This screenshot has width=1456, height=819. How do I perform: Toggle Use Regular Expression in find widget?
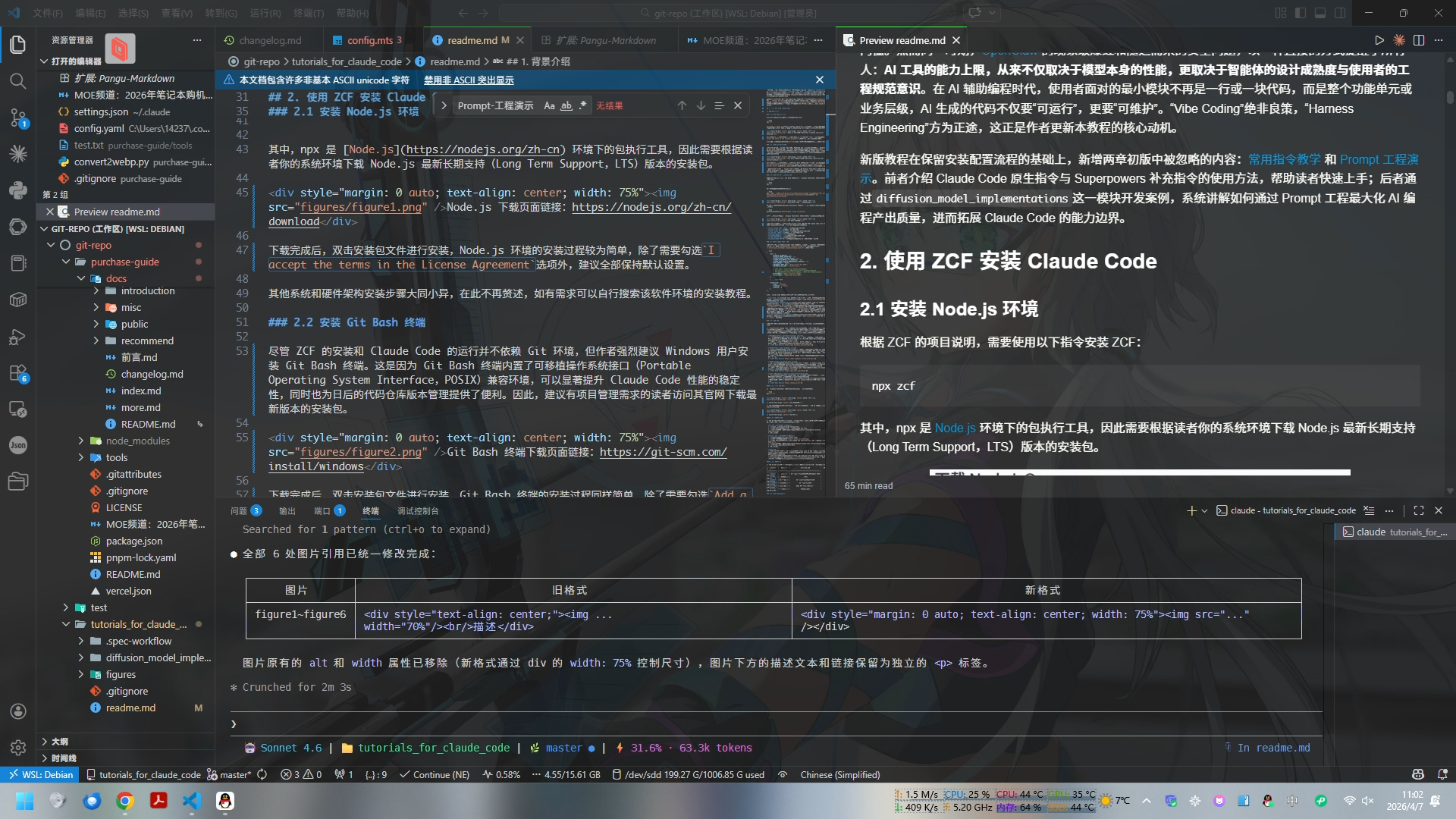click(582, 105)
